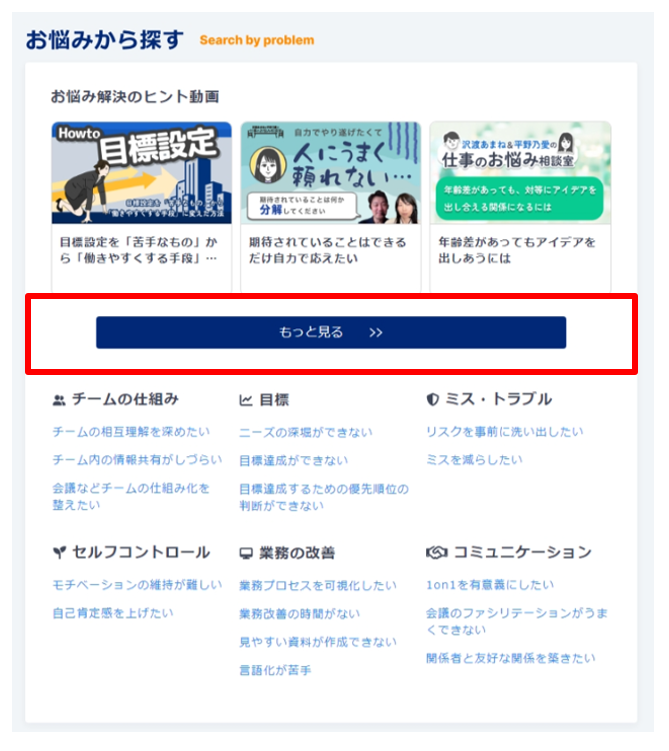The height and width of the screenshot is (751, 669).
Task: Open the 目標設定 Howto video thumbnail
Action: 142,173
